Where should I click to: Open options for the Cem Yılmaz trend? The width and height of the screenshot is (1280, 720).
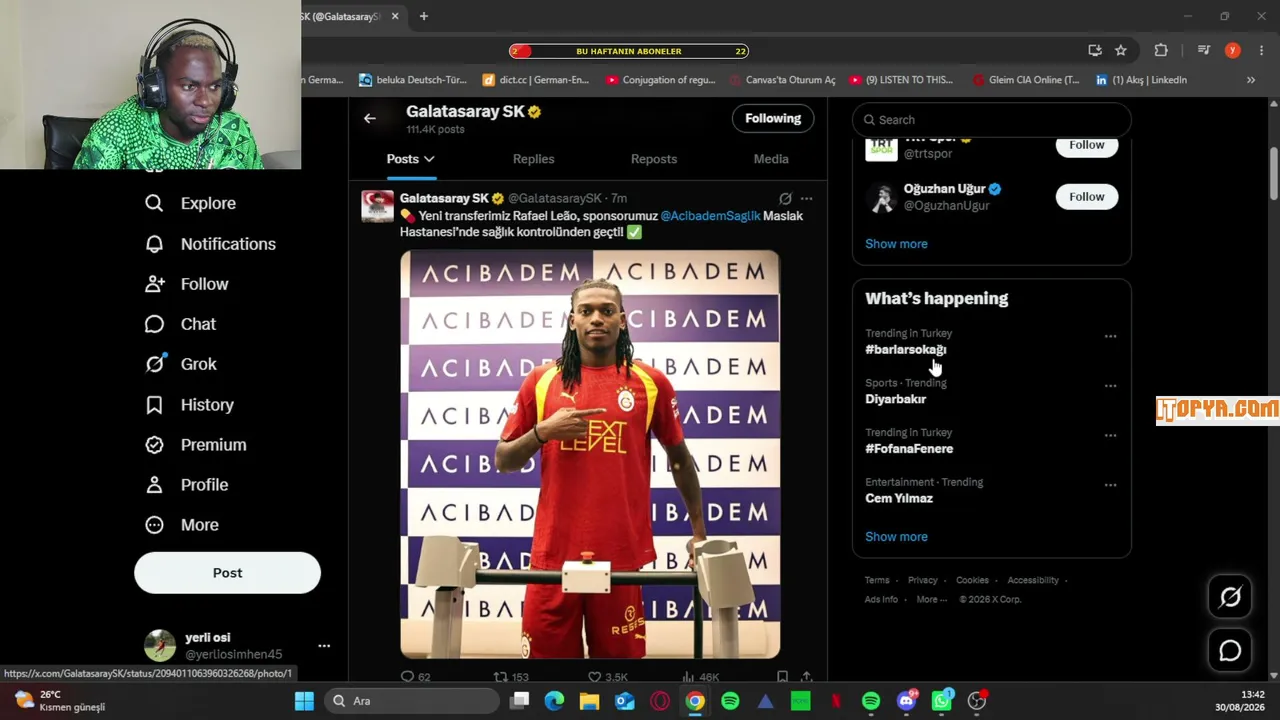[x=1110, y=485]
